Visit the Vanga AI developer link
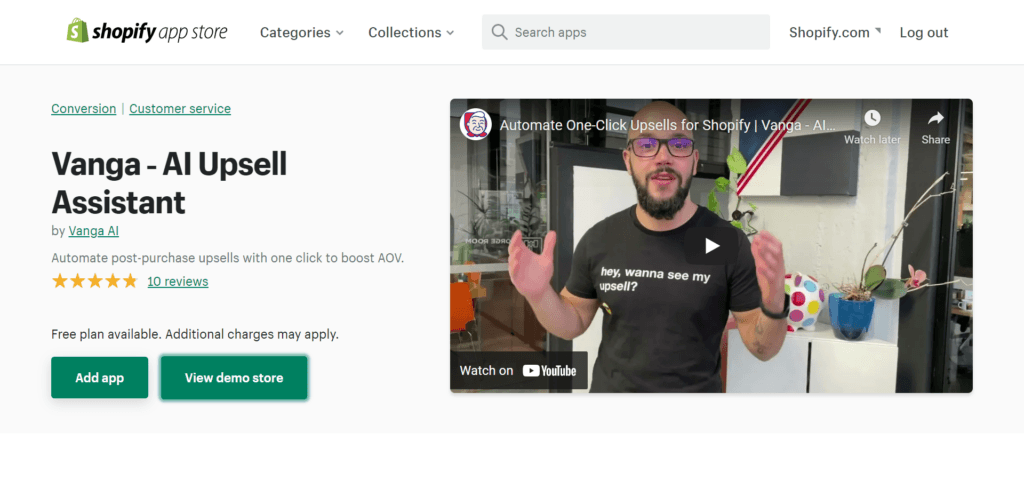Screen dimensions: 1024x481 click(93, 231)
